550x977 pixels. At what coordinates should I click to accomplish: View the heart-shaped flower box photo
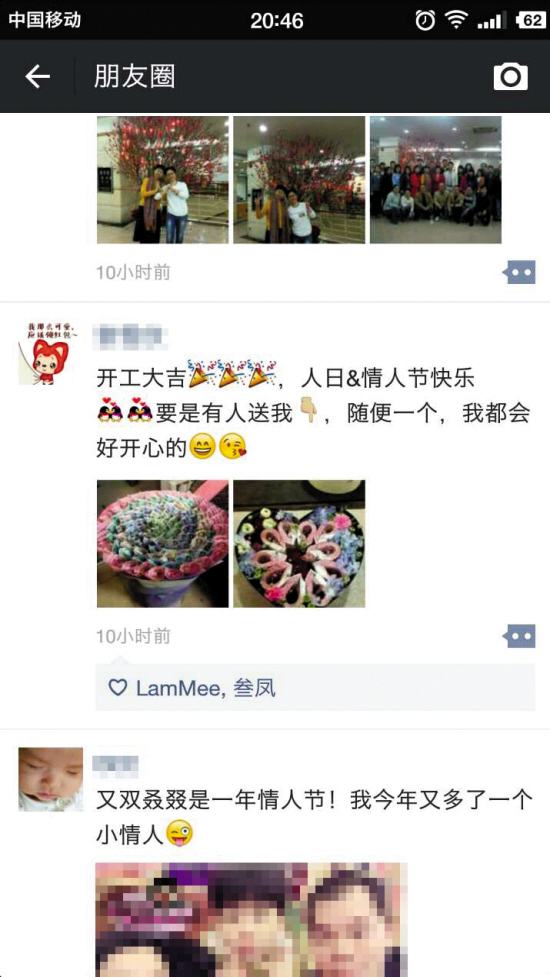click(299, 543)
